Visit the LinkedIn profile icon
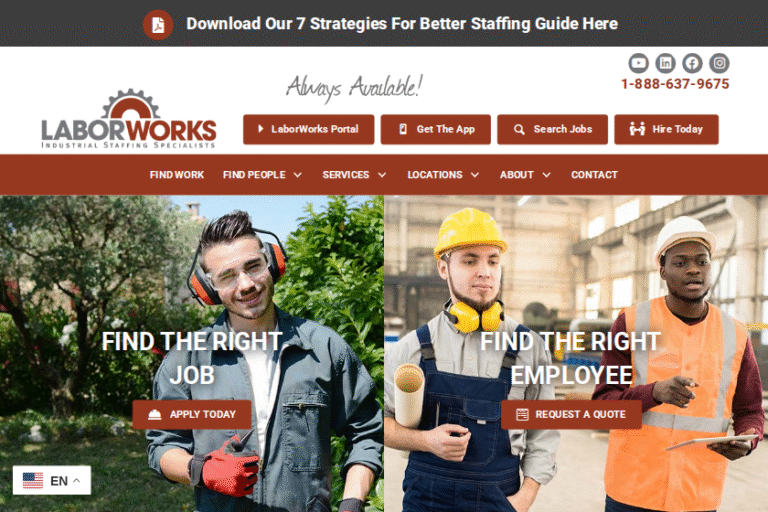Screen dimensions: 768x512 coord(665,63)
